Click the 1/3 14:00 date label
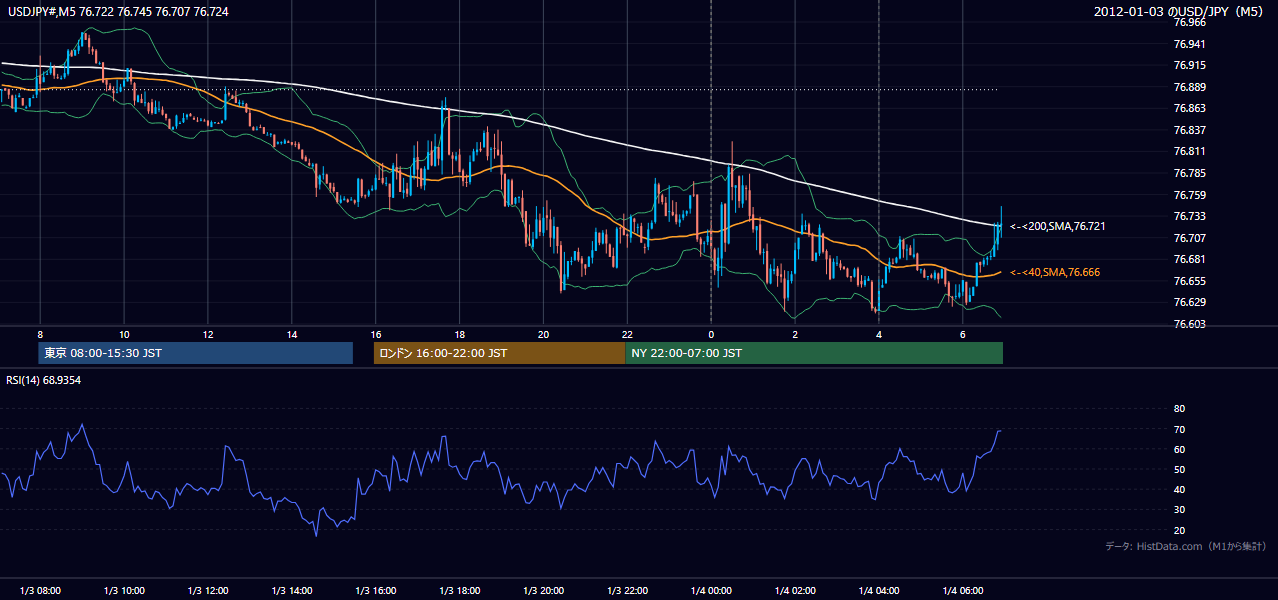The height and width of the screenshot is (600, 1278). [x=292, y=590]
